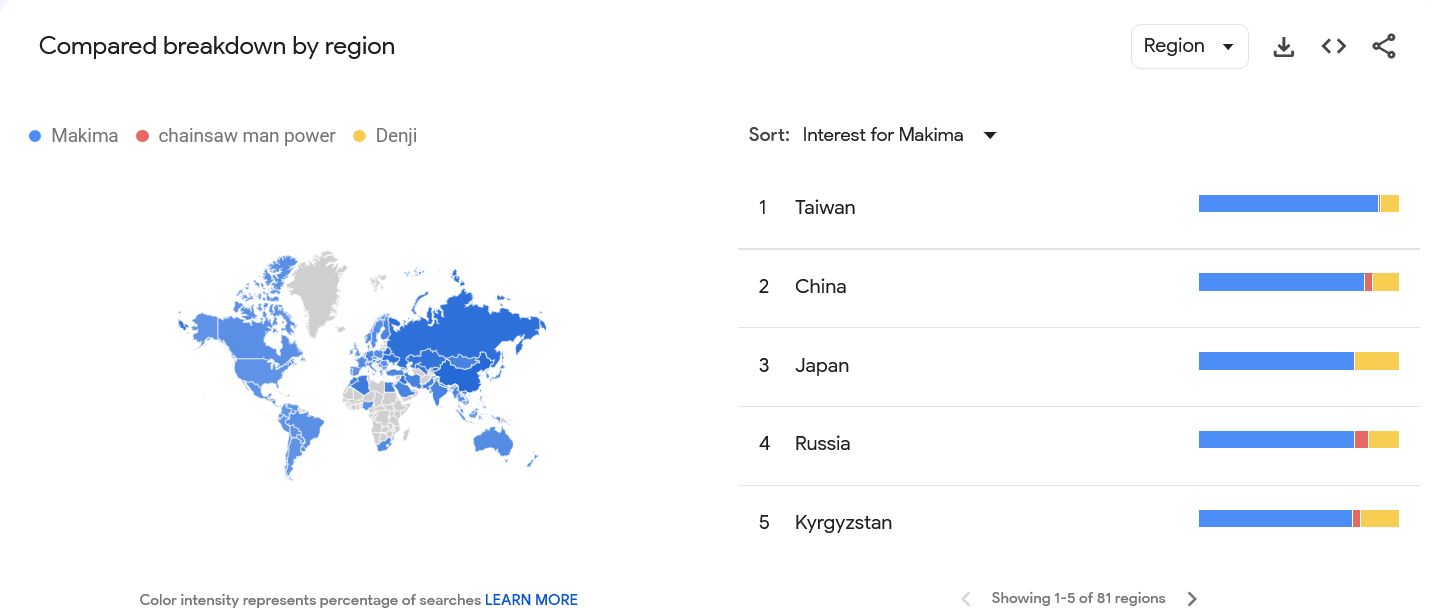Select Kyrgyzstan in the region list
The image size is (1431, 610).
pos(843,523)
